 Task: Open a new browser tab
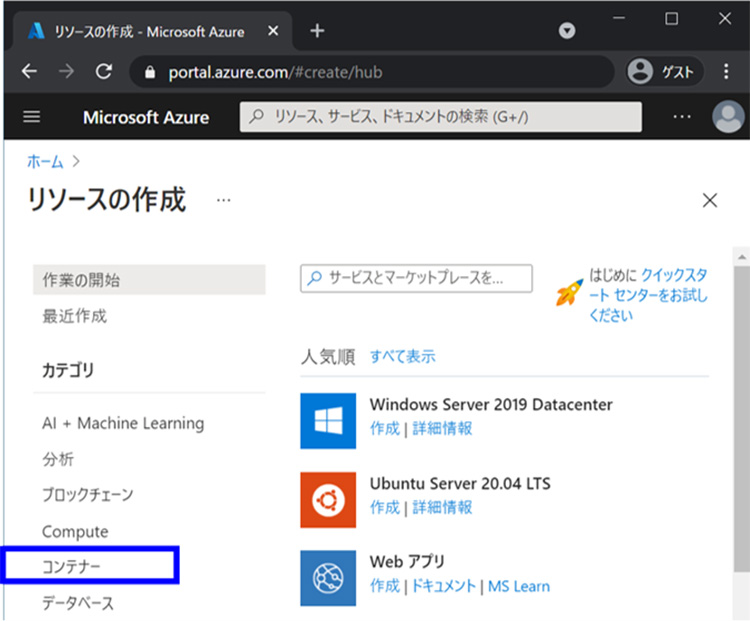coord(317,31)
